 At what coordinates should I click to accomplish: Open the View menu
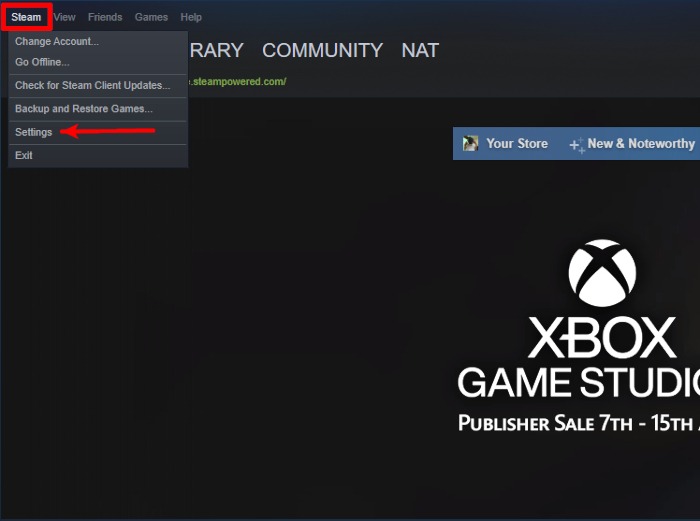[65, 17]
